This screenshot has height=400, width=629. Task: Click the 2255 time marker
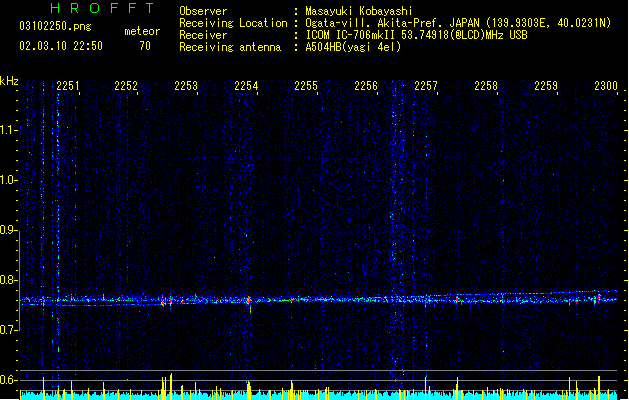pos(306,86)
